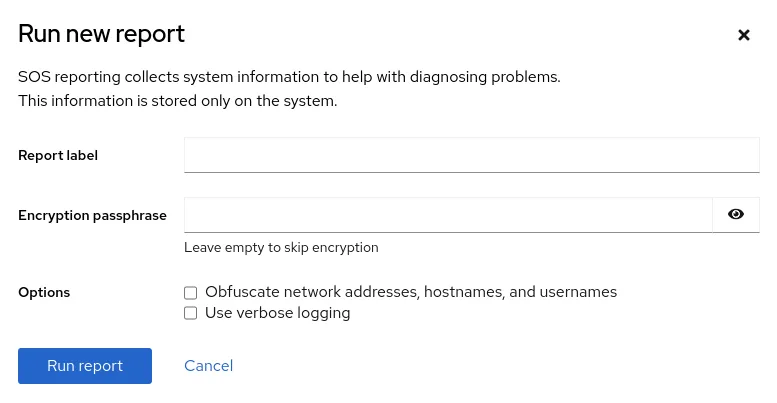Click the 'Options' section caption
Screen dimensions: 777x403
coord(44,293)
